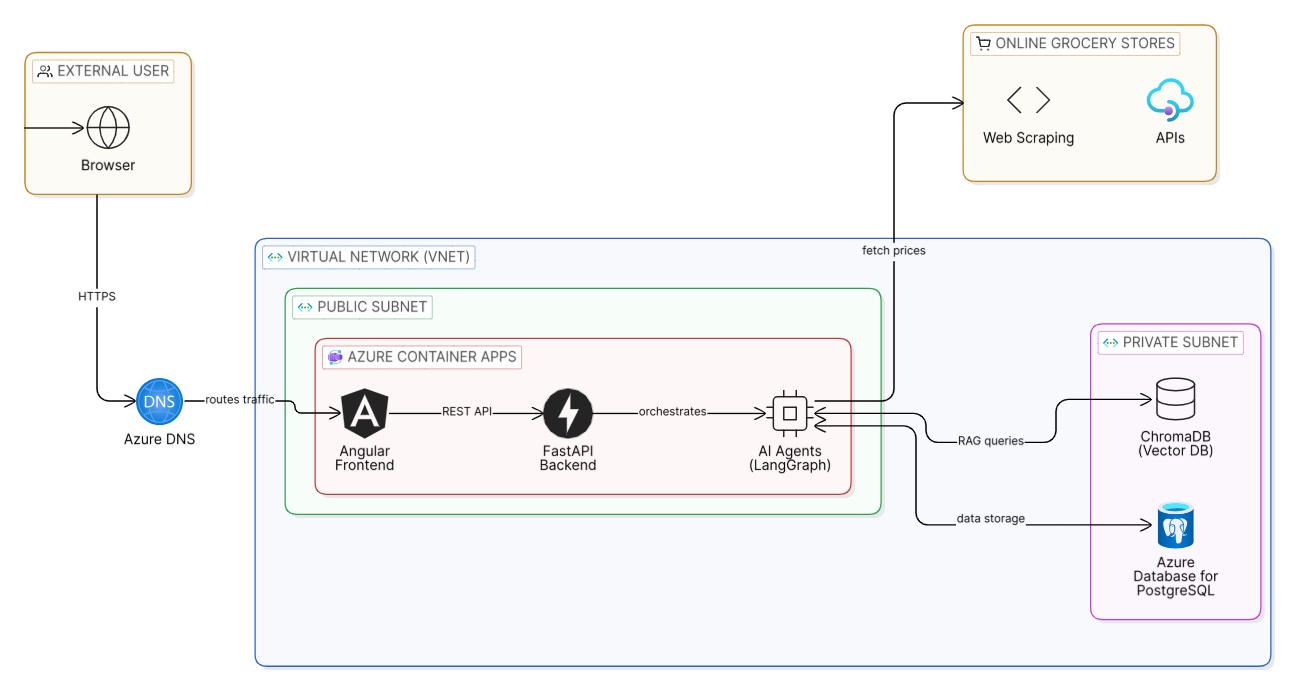Viewport: 1295px width, 687px height.
Task: Click the AI Agents chip icon
Action: pyautogui.click(x=790, y=413)
